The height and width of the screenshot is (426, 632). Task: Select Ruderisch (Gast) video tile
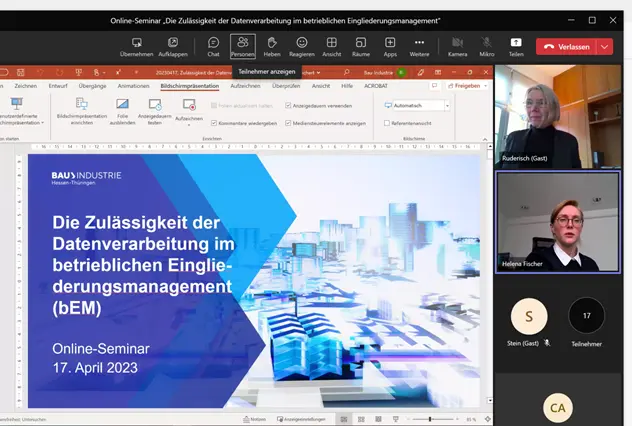pyautogui.click(x=558, y=116)
